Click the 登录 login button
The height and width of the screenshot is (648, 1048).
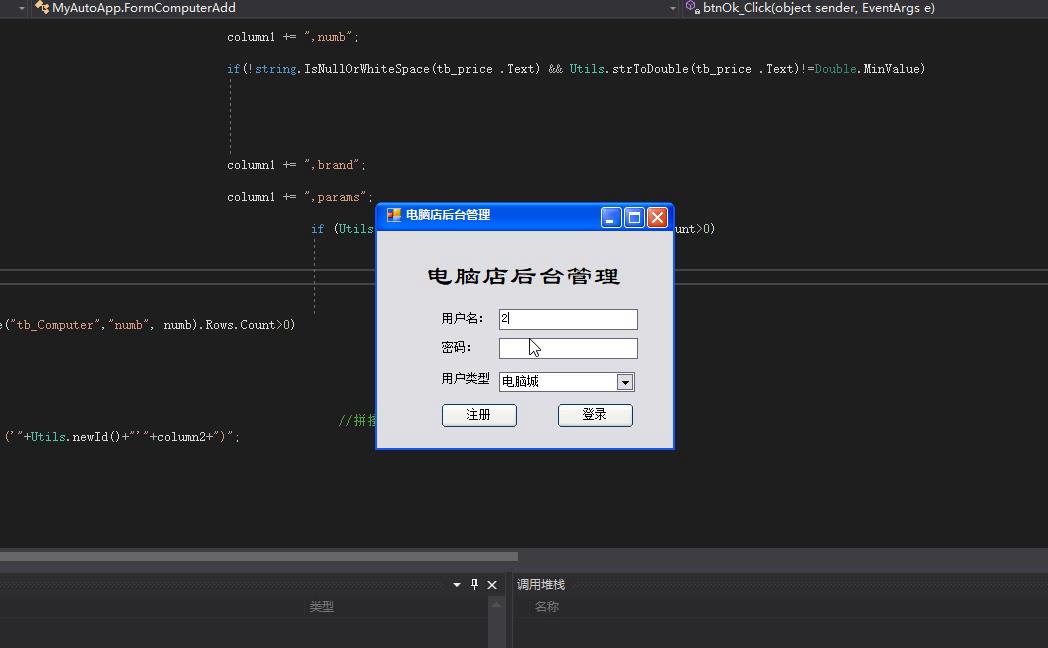coord(595,415)
